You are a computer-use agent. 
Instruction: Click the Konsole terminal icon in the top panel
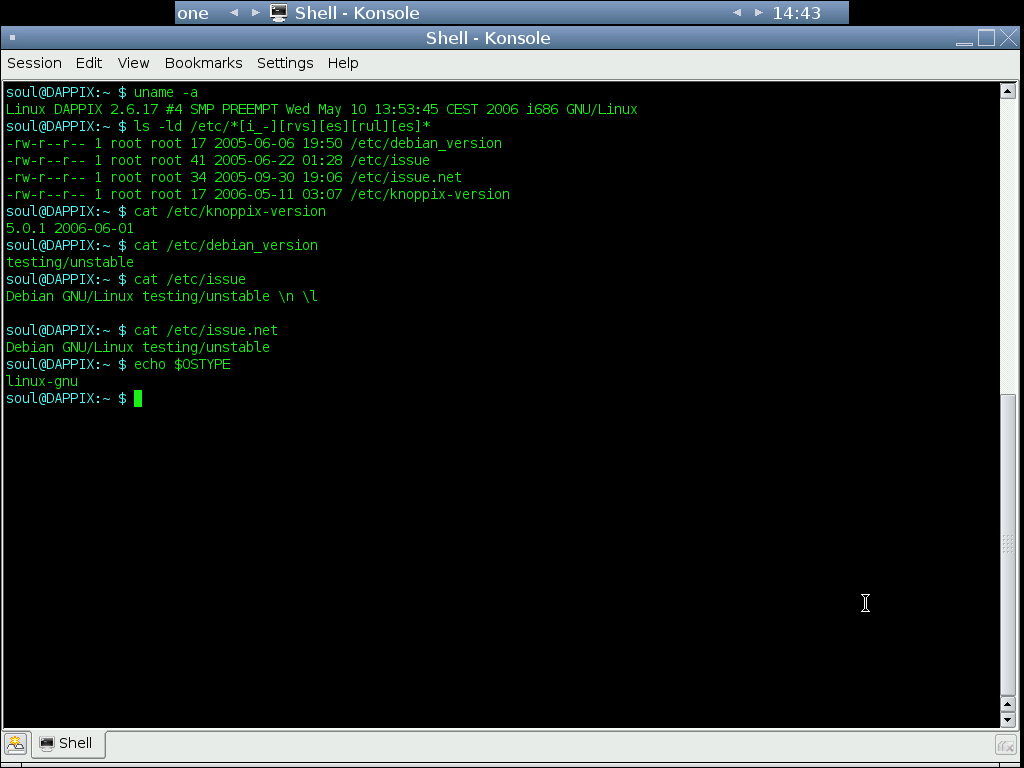tap(279, 12)
